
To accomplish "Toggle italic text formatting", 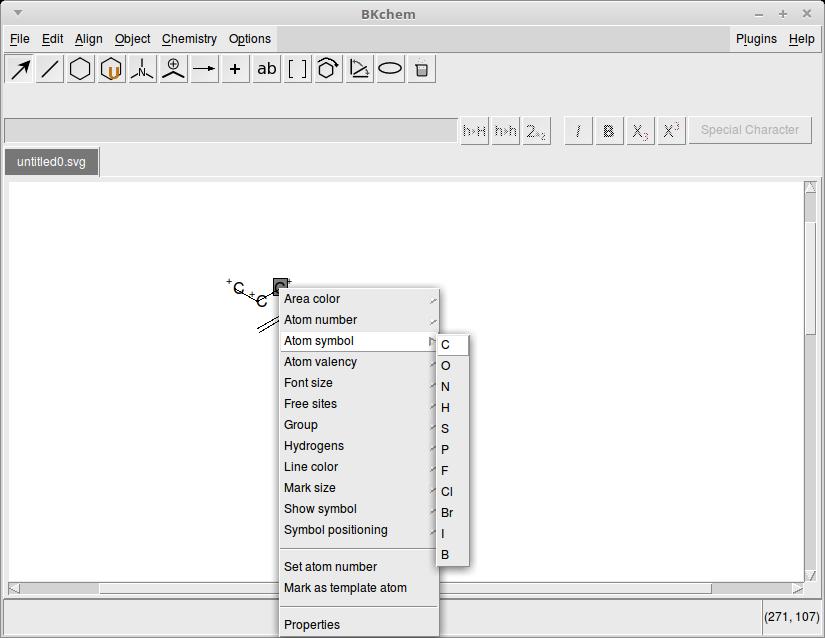I will point(578,131).
